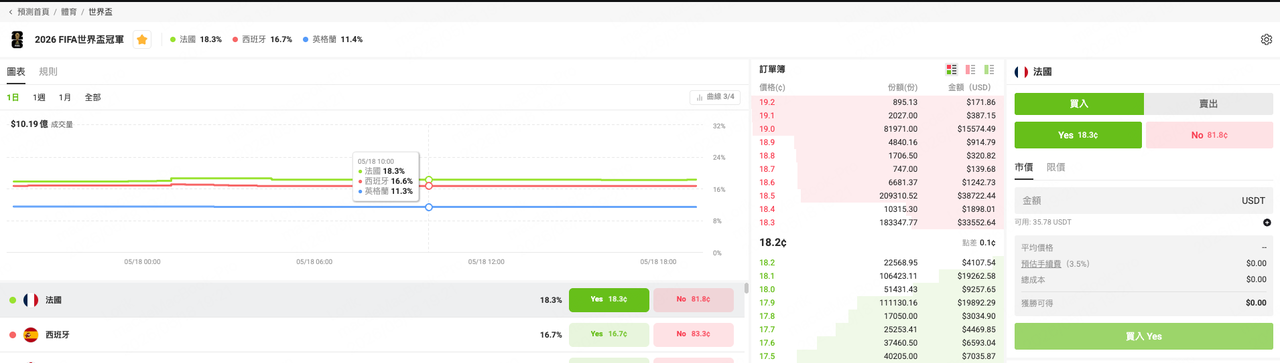1280x363 pixels.
Task: Click the buy order at price 17.9
Action: (877, 303)
